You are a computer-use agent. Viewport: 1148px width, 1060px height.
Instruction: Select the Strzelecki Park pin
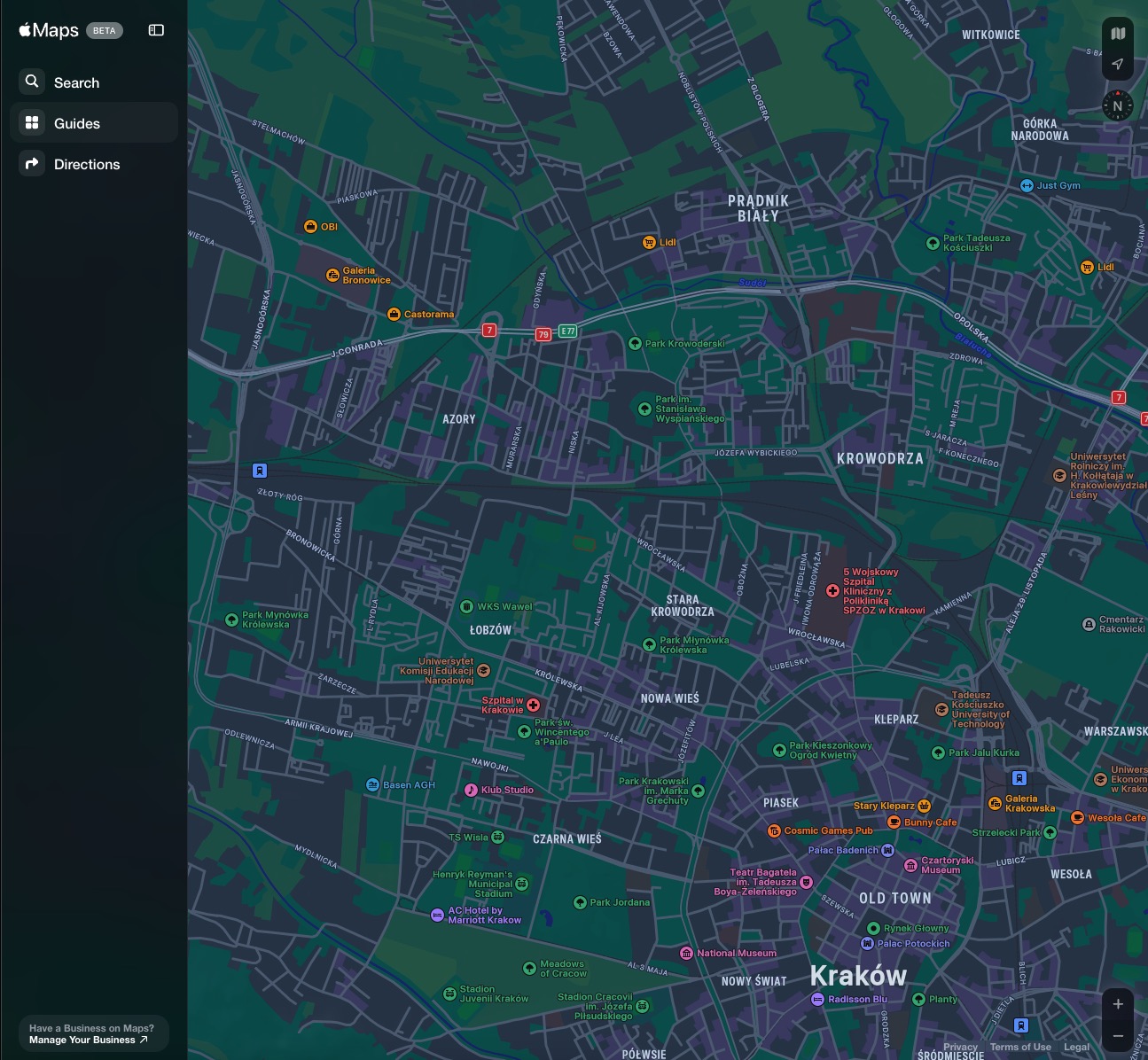pos(1050,832)
